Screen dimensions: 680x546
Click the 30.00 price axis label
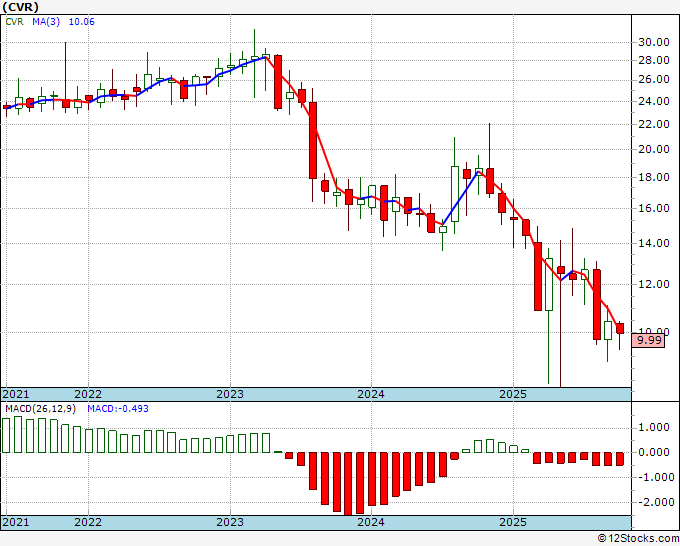654,43
